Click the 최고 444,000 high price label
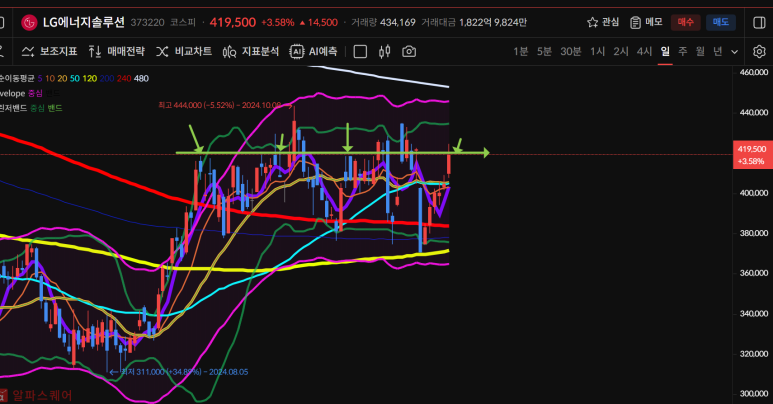The height and width of the screenshot is (404, 773). point(220,105)
